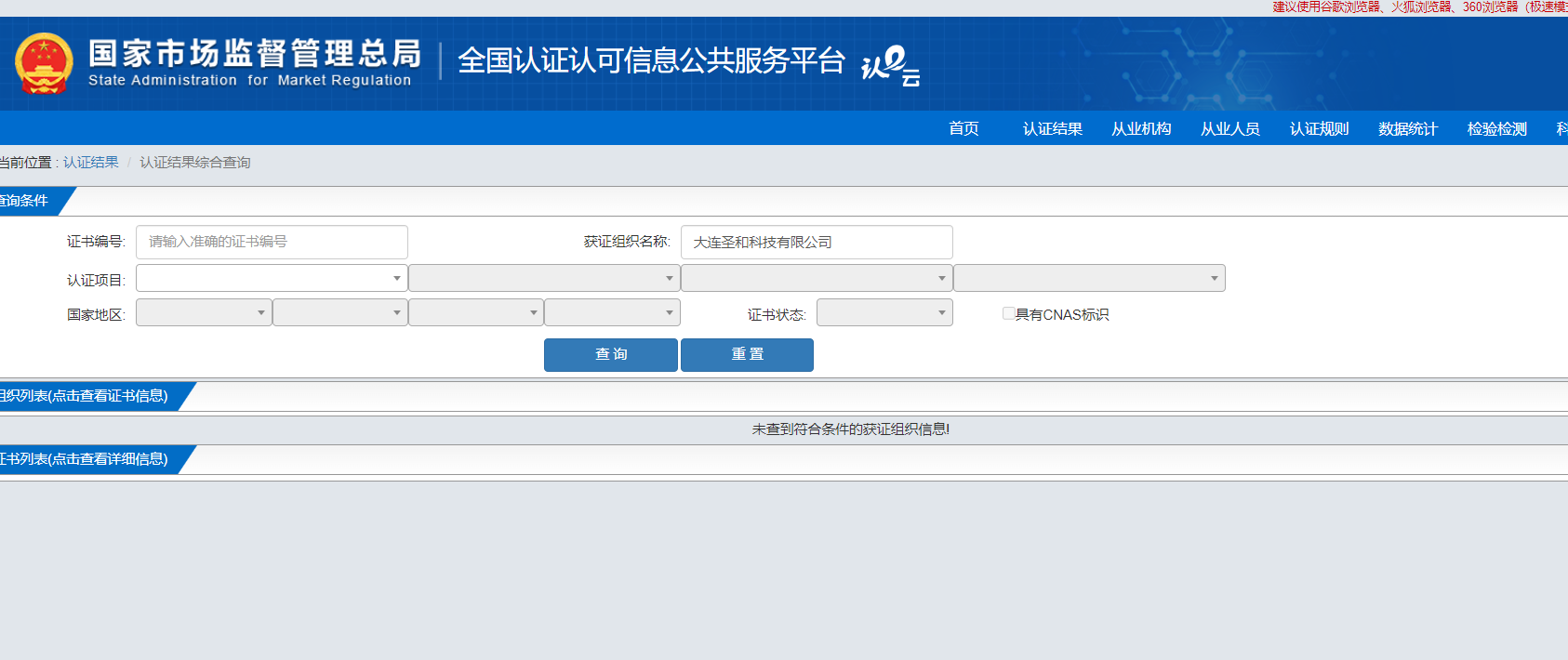1568x660 pixels.
Task: Click the 未查到符合条件的获证组织信息 message
Action: (x=851, y=429)
